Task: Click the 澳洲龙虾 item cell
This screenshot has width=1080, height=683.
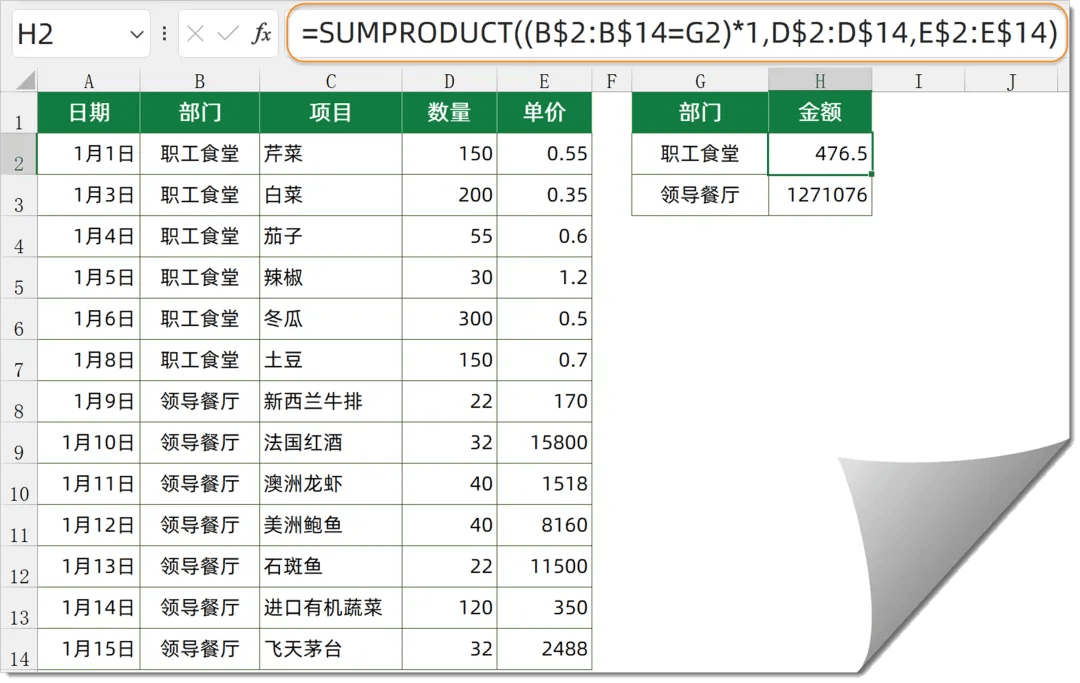Action: click(331, 484)
